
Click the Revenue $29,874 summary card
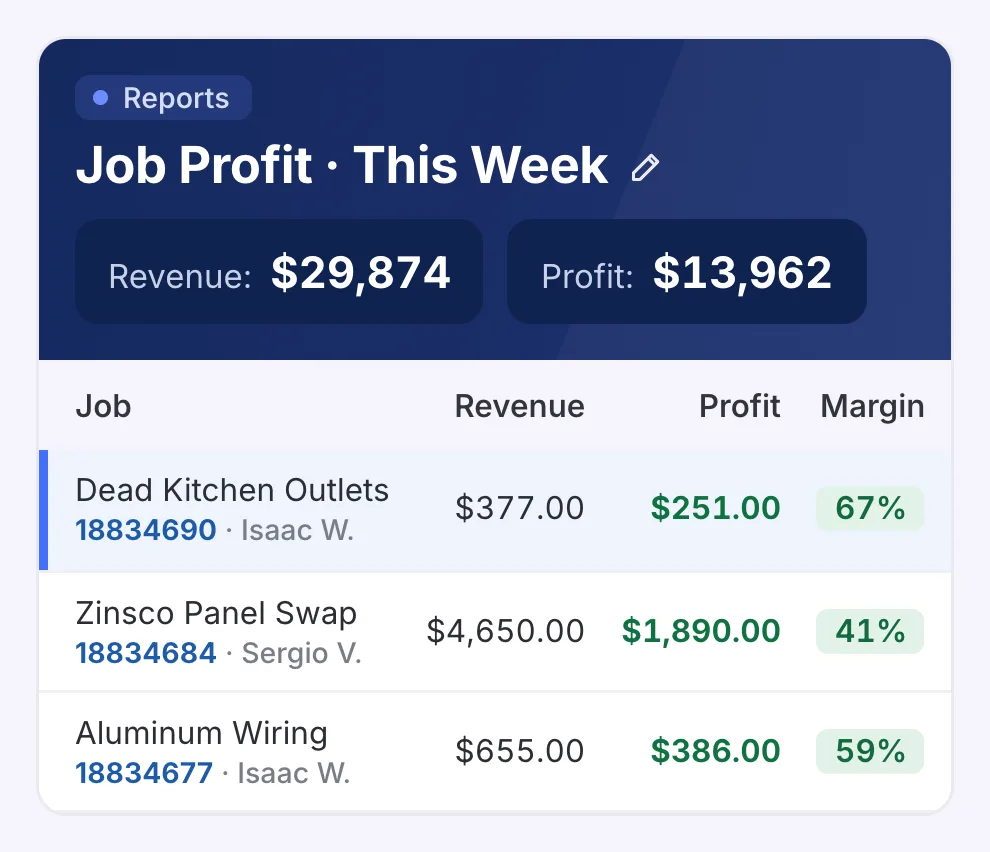tap(279, 272)
